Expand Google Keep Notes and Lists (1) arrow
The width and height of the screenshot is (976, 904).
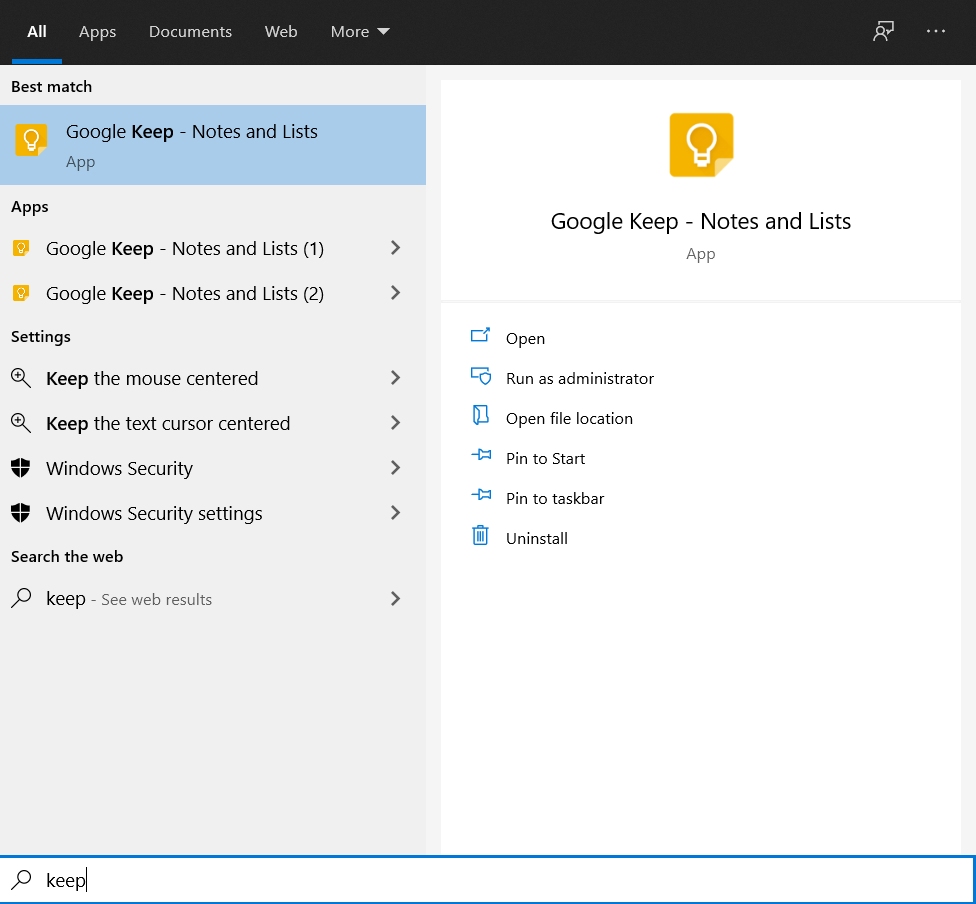[x=395, y=248]
